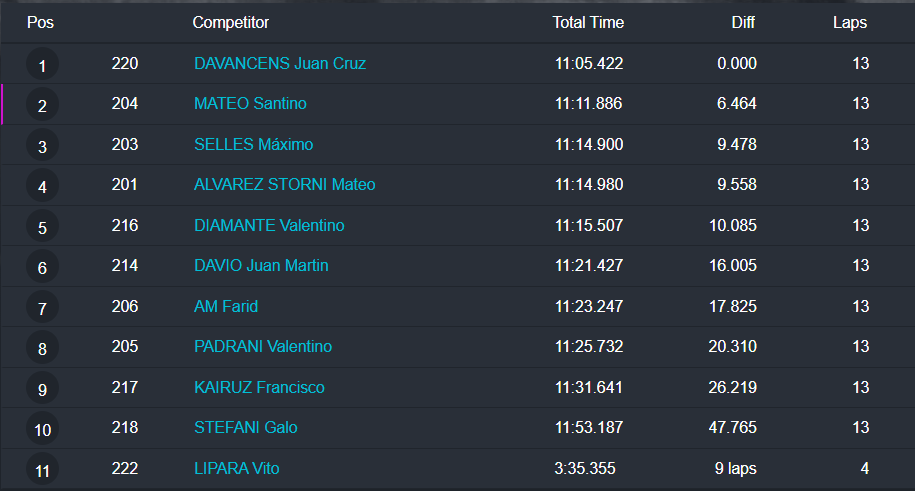Click the Diff column header
The image size is (915, 491).
743,22
